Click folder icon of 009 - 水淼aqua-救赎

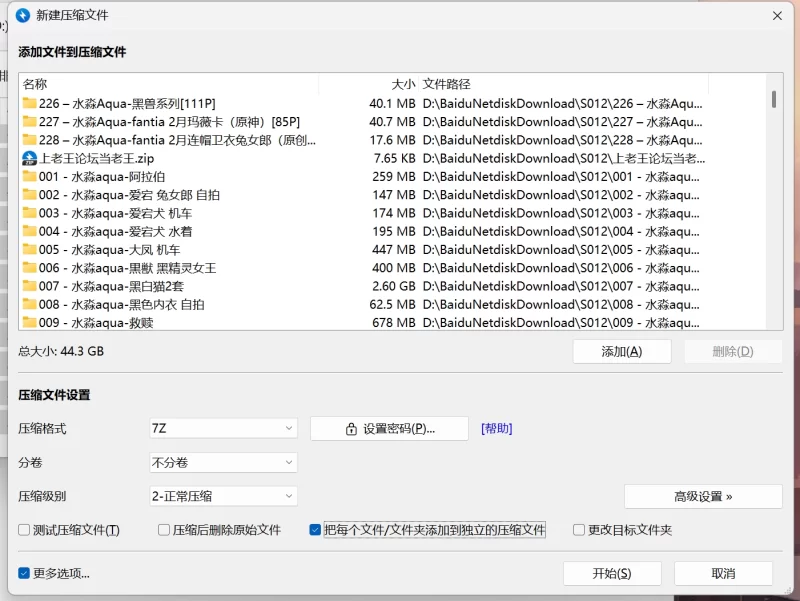pos(30,323)
